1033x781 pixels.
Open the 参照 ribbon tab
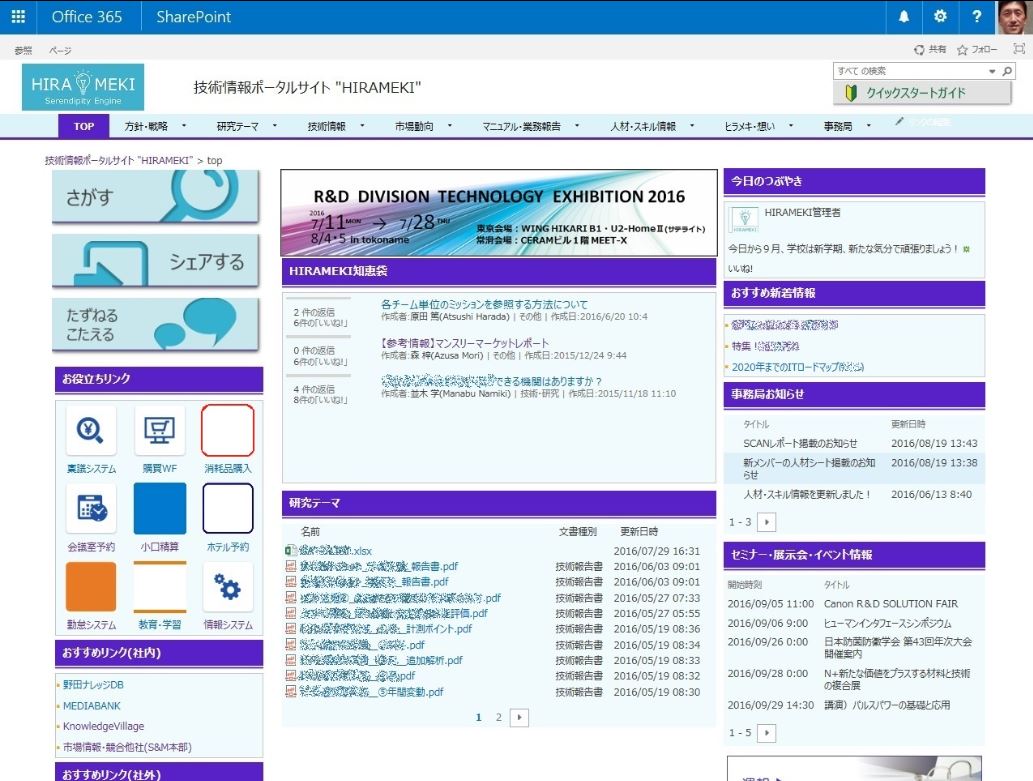pos(24,50)
